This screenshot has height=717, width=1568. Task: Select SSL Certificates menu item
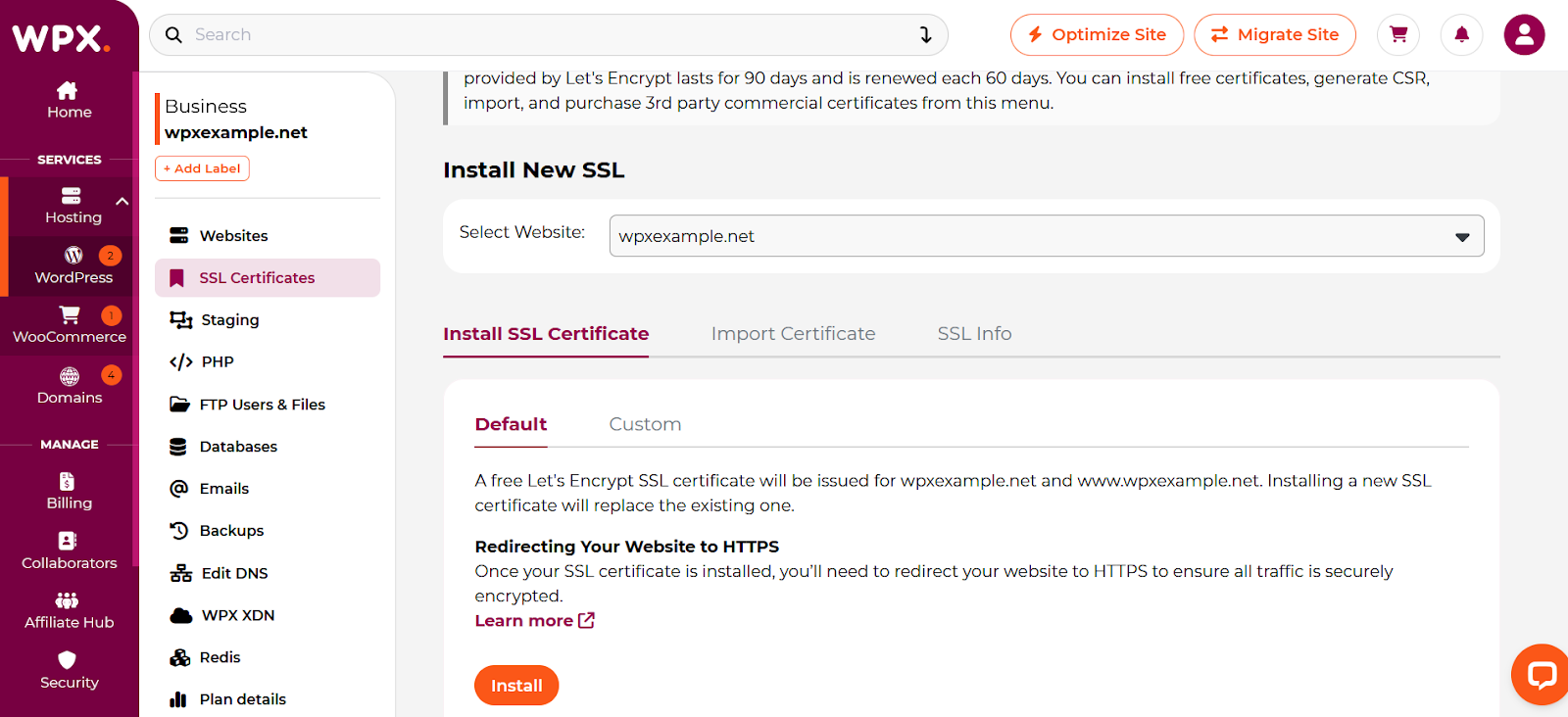pos(268,278)
